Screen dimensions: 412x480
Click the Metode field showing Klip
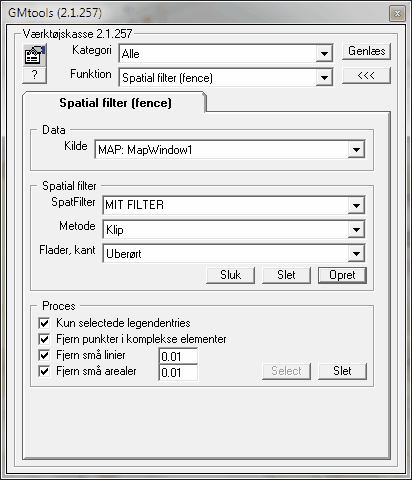tap(234, 229)
